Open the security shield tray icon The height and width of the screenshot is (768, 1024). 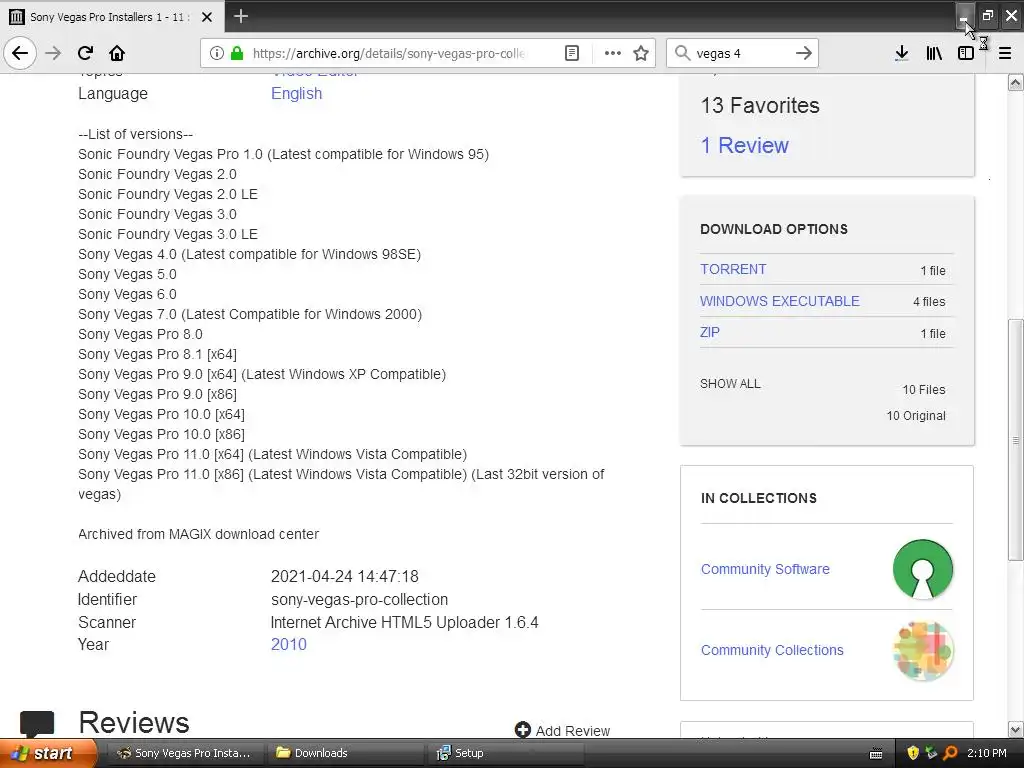[x=912, y=753]
